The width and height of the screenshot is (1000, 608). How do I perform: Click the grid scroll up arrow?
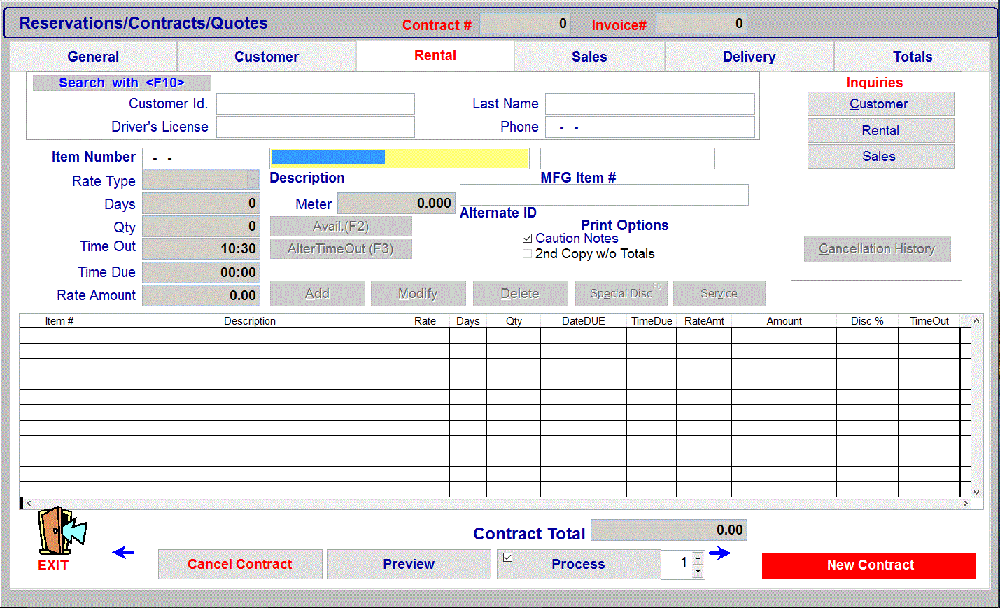click(976, 321)
